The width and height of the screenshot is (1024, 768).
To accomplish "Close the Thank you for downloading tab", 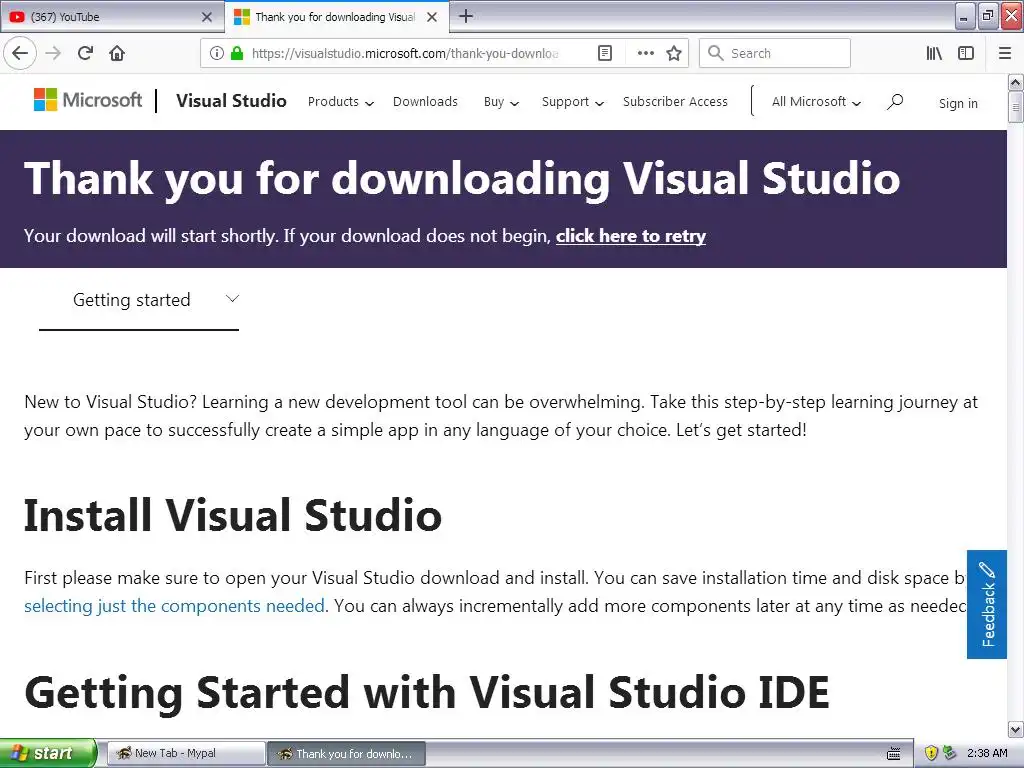I will pos(432,17).
